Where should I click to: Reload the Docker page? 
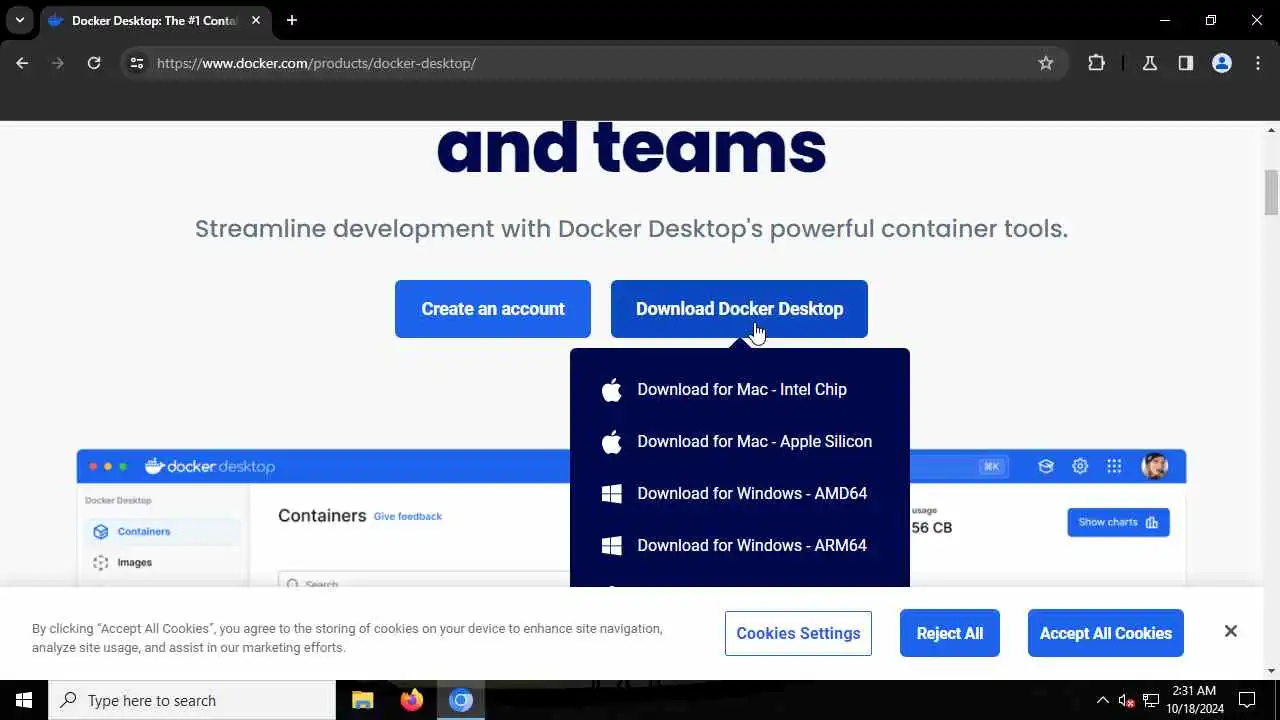coord(94,63)
